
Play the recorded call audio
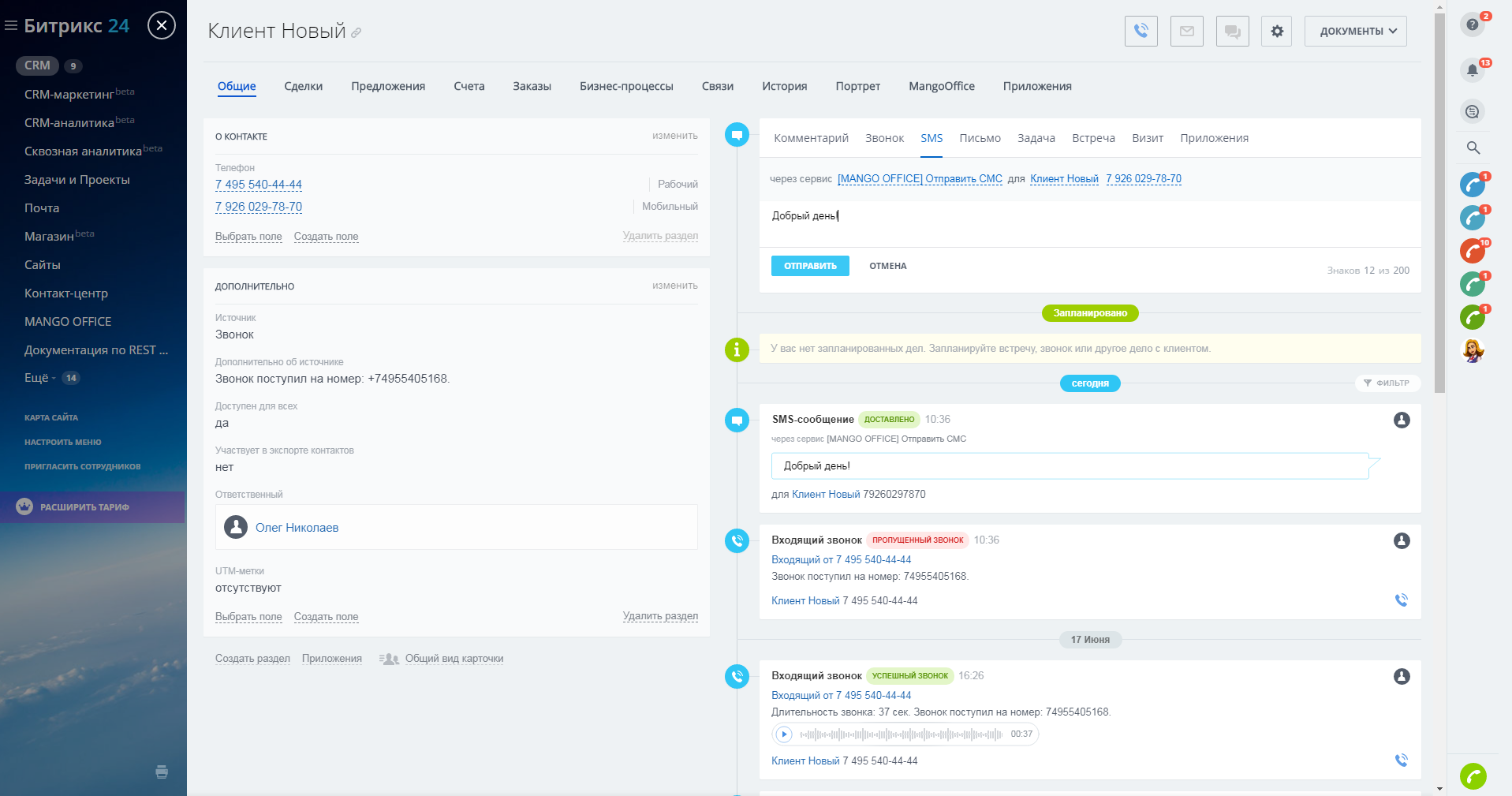point(783,734)
